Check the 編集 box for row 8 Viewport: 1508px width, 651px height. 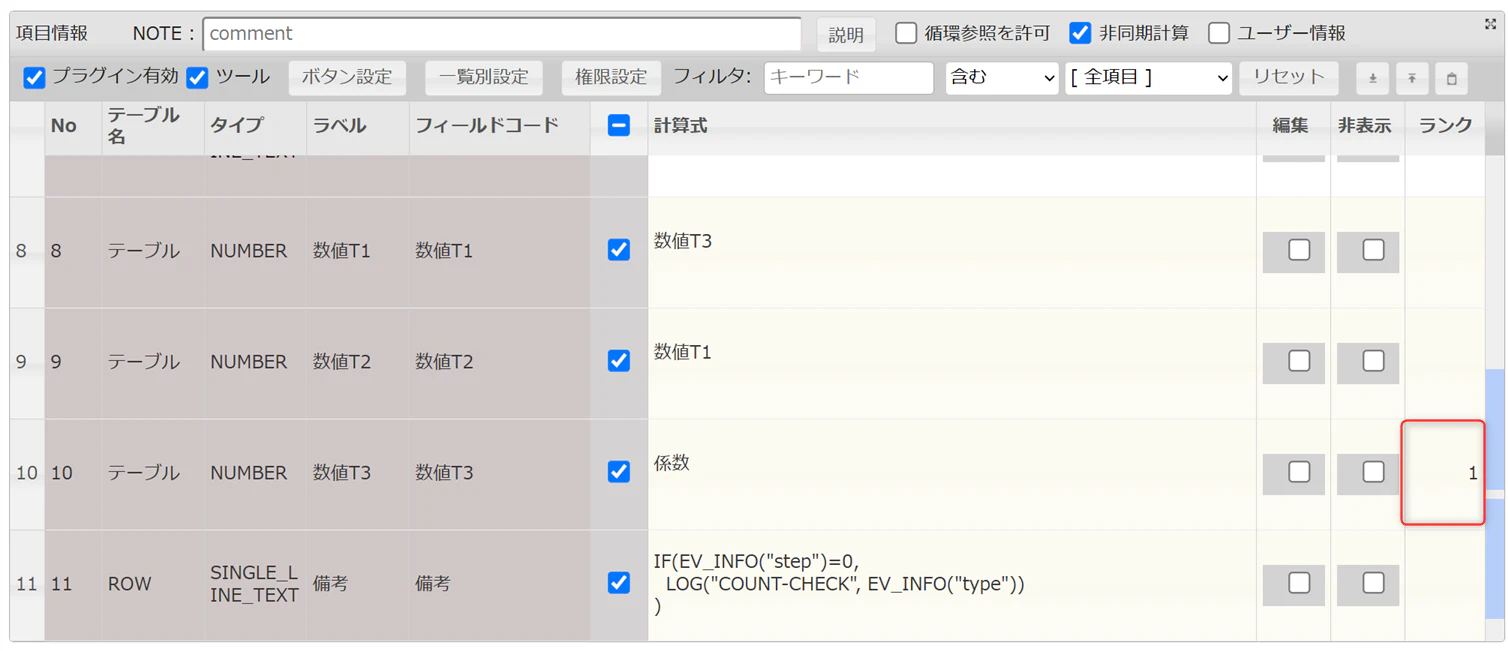click(1299, 250)
